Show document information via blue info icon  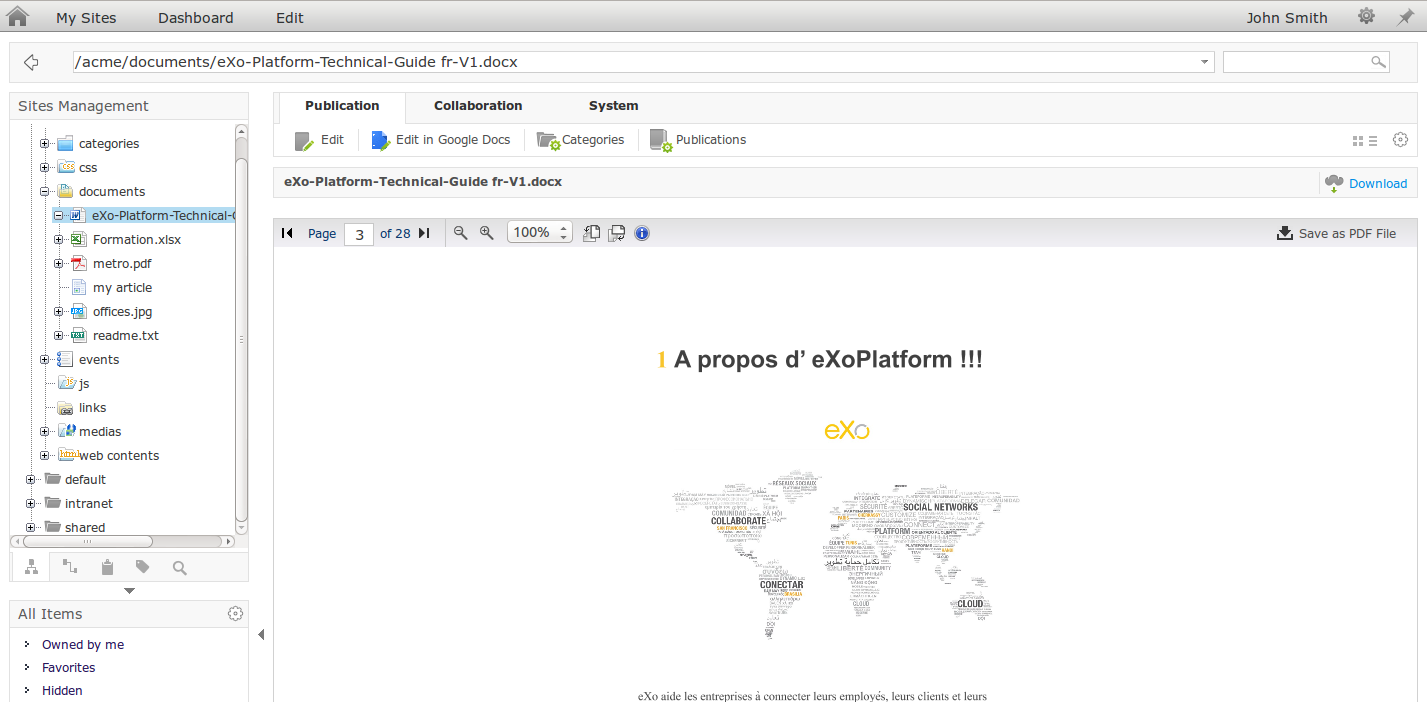pyautogui.click(x=642, y=233)
